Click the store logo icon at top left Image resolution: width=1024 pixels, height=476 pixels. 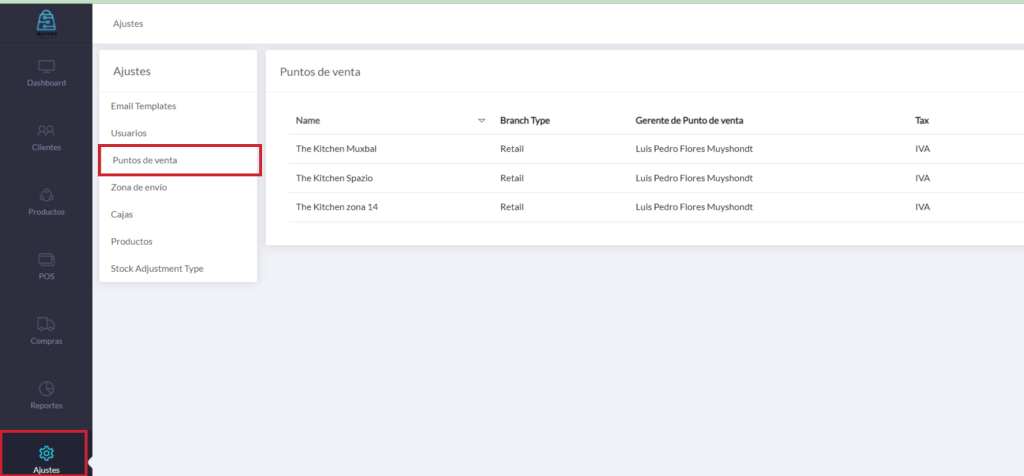click(x=46, y=21)
